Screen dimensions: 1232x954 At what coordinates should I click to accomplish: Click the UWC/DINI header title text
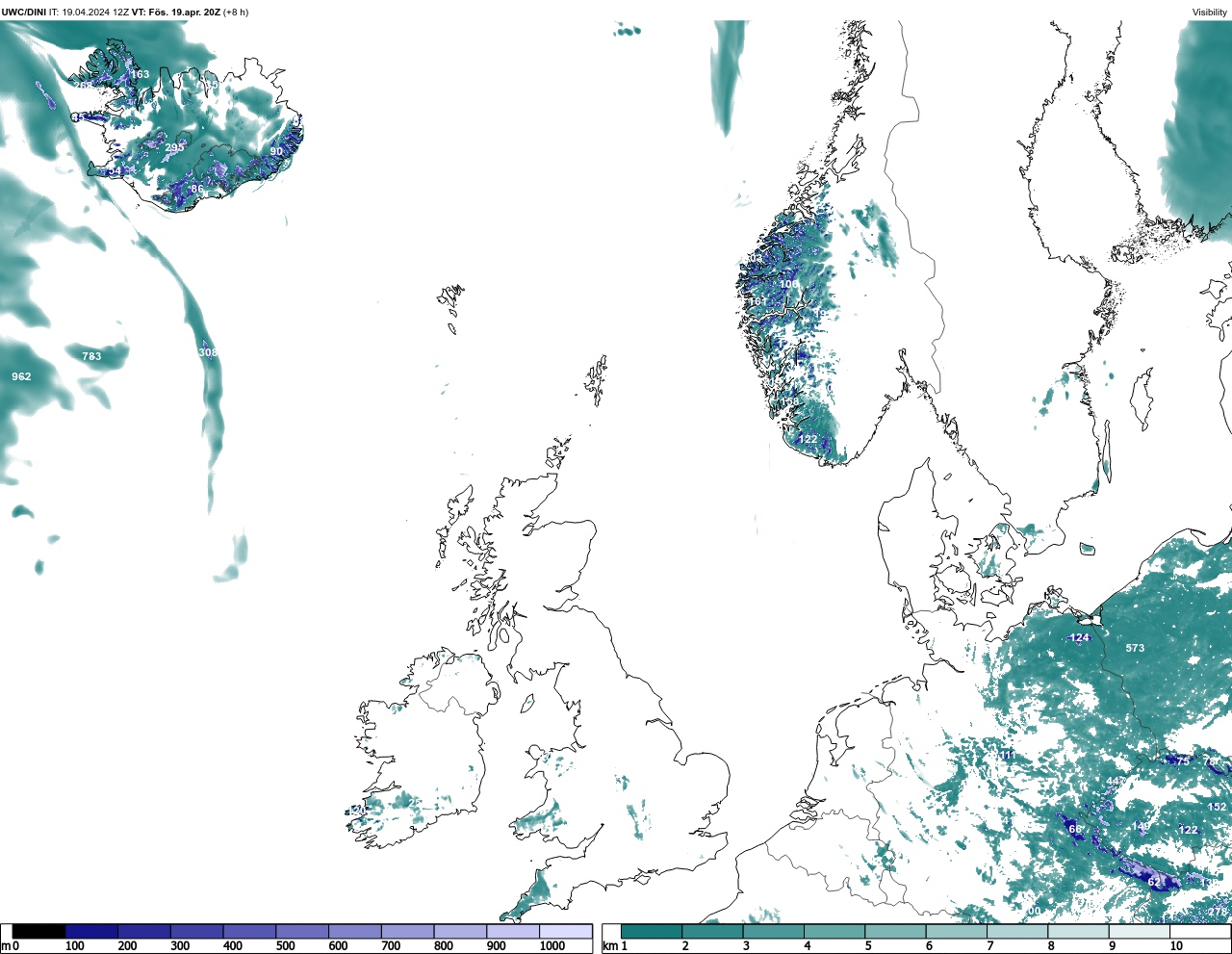click(x=23, y=13)
